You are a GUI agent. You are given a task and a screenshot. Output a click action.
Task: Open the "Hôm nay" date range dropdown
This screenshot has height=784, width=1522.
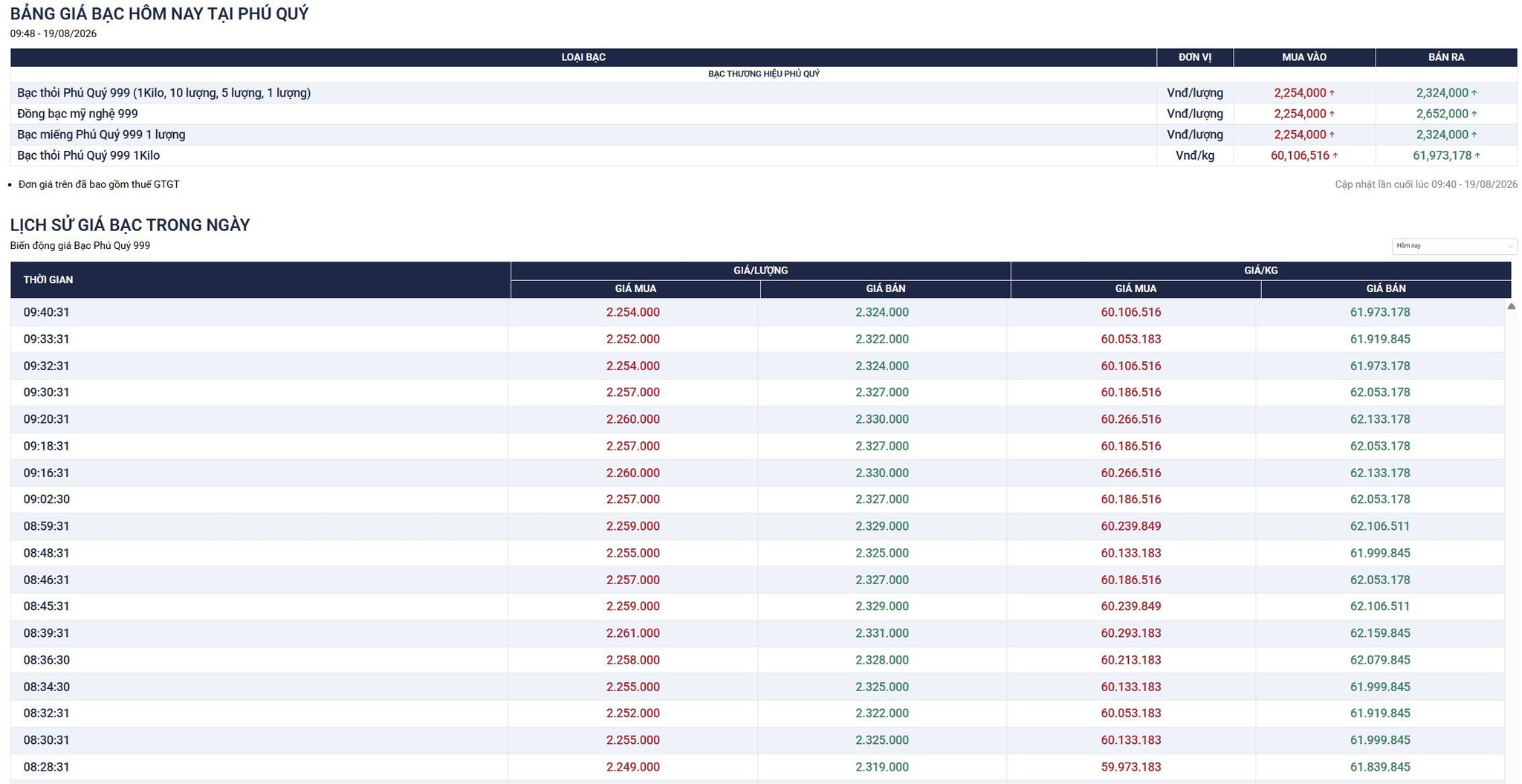pyautogui.click(x=1454, y=246)
